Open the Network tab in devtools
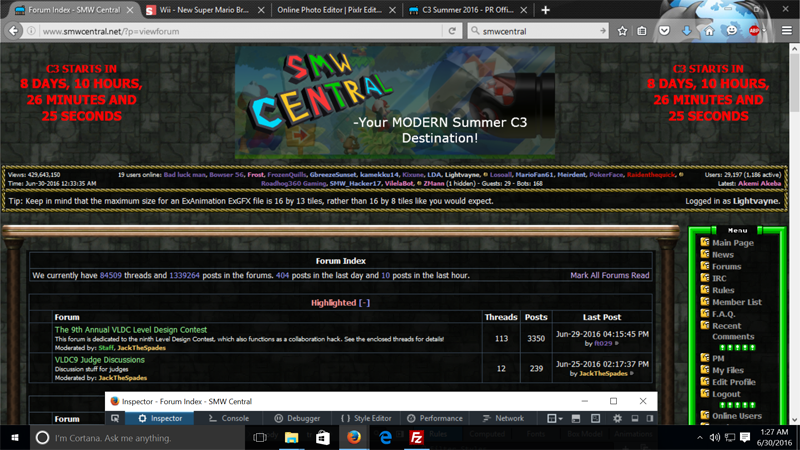800x450 pixels. click(503, 418)
